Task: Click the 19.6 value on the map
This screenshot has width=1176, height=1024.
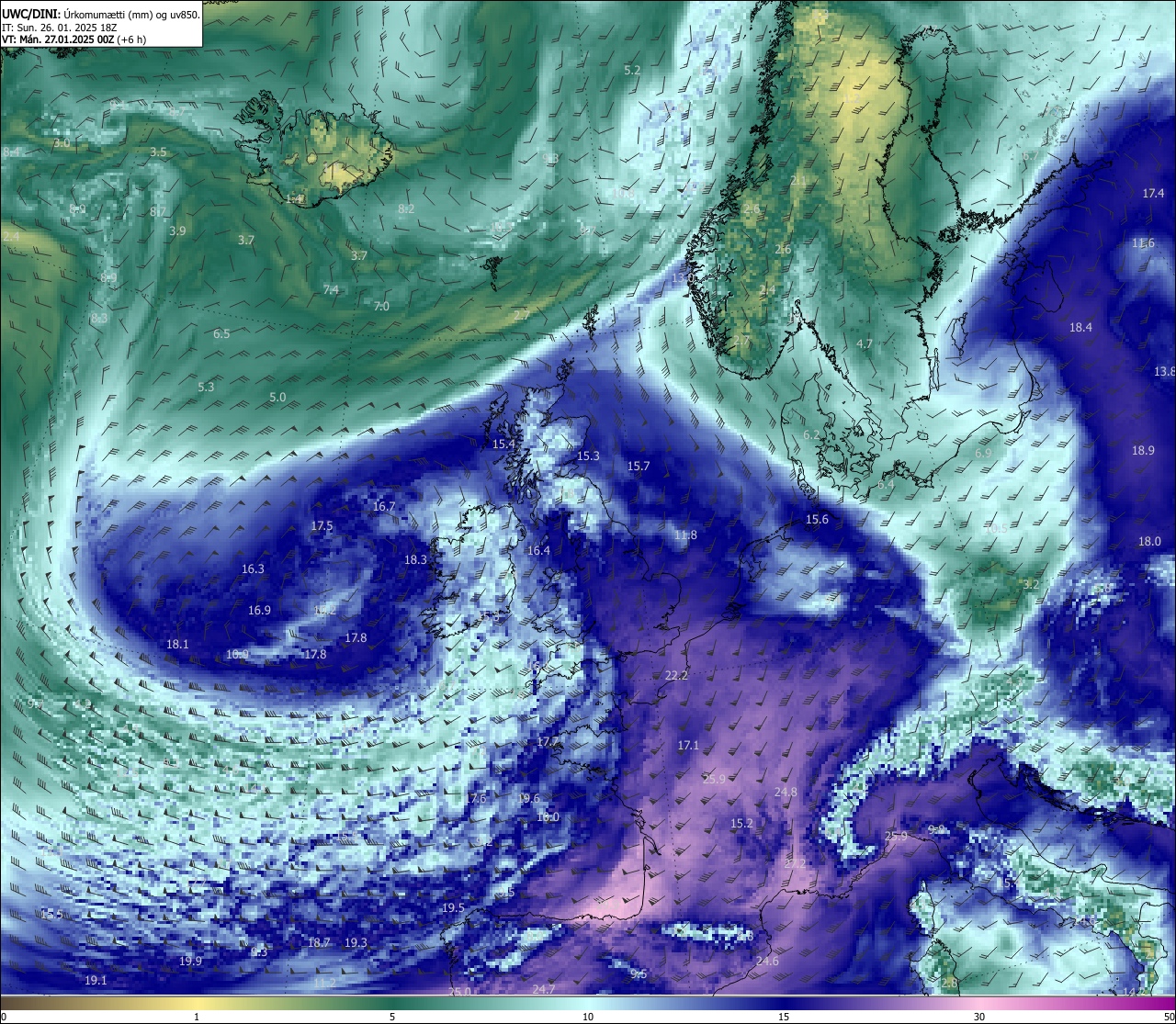Action: (529, 798)
